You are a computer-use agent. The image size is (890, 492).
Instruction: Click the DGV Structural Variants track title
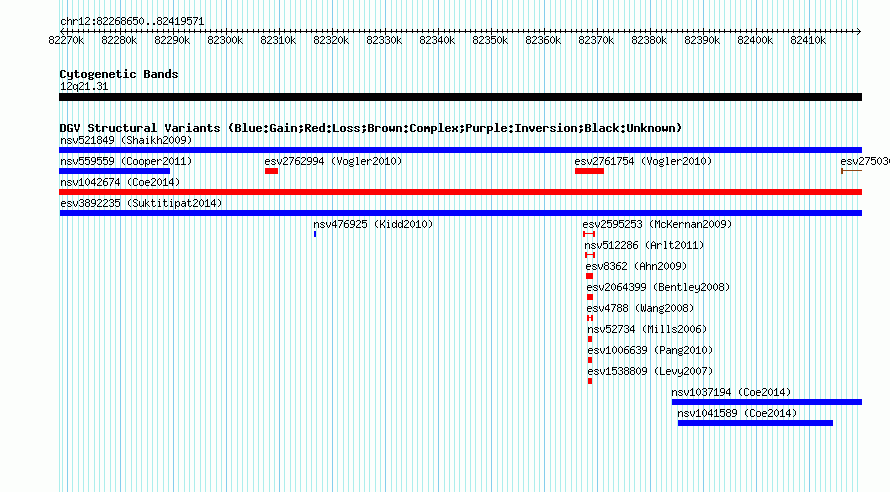[370, 128]
